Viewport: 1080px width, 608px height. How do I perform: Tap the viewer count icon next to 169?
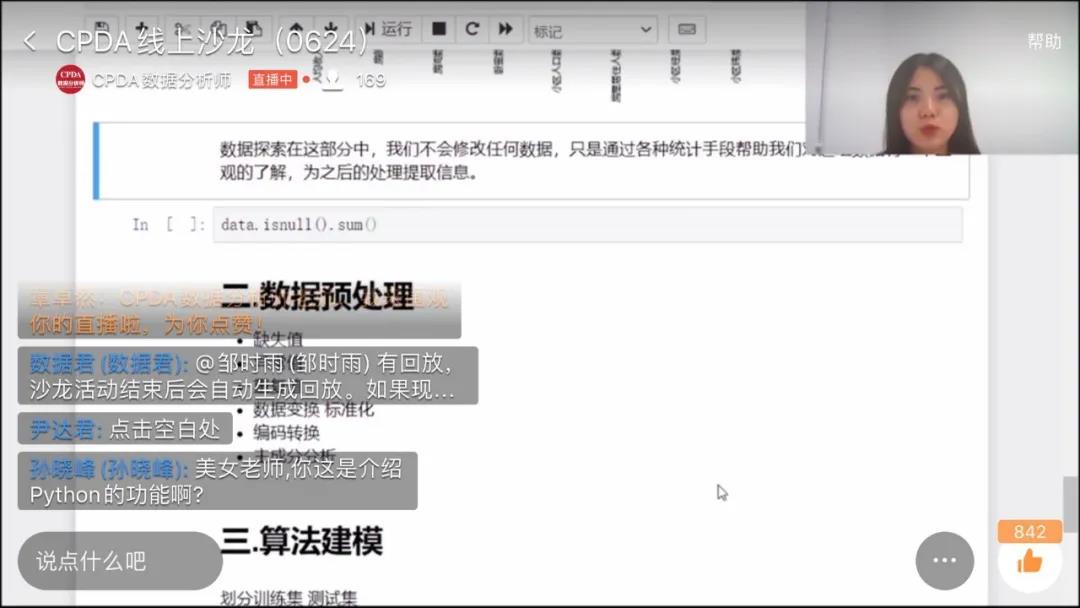coord(333,80)
